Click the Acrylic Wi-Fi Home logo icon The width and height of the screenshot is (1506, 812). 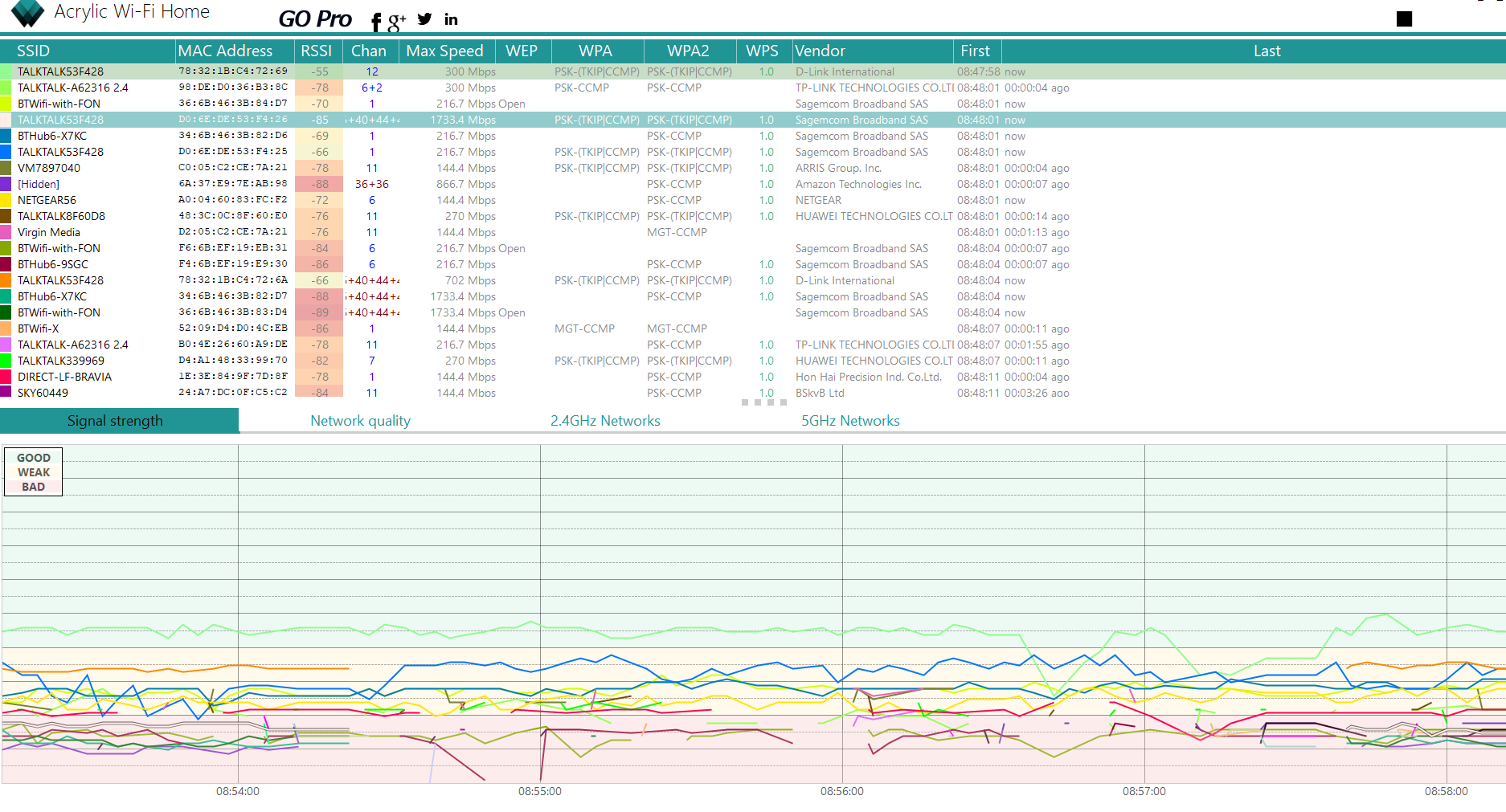click(27, 13)
